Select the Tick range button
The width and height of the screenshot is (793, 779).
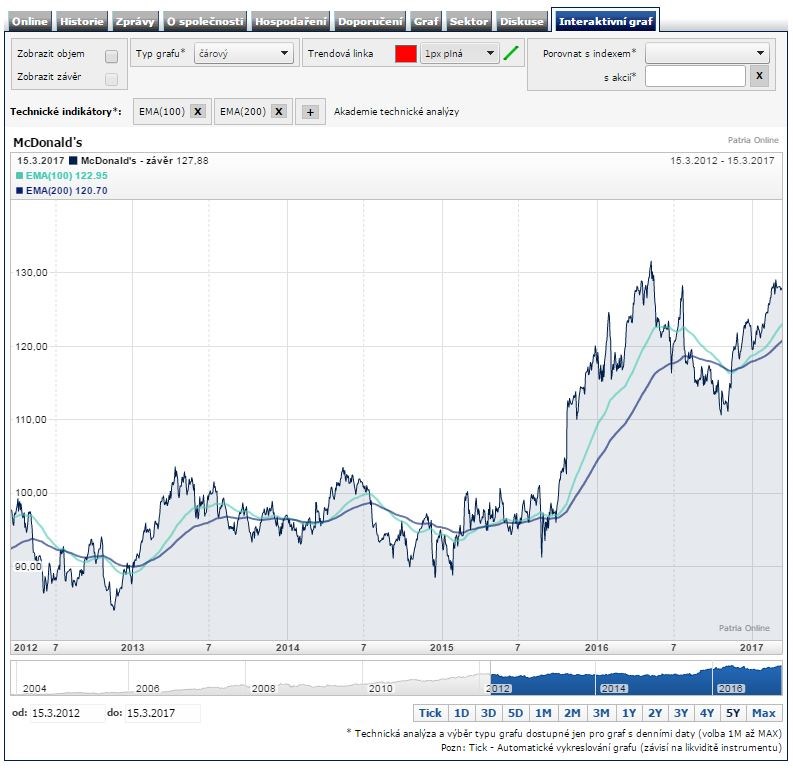[x=430, y=713]
